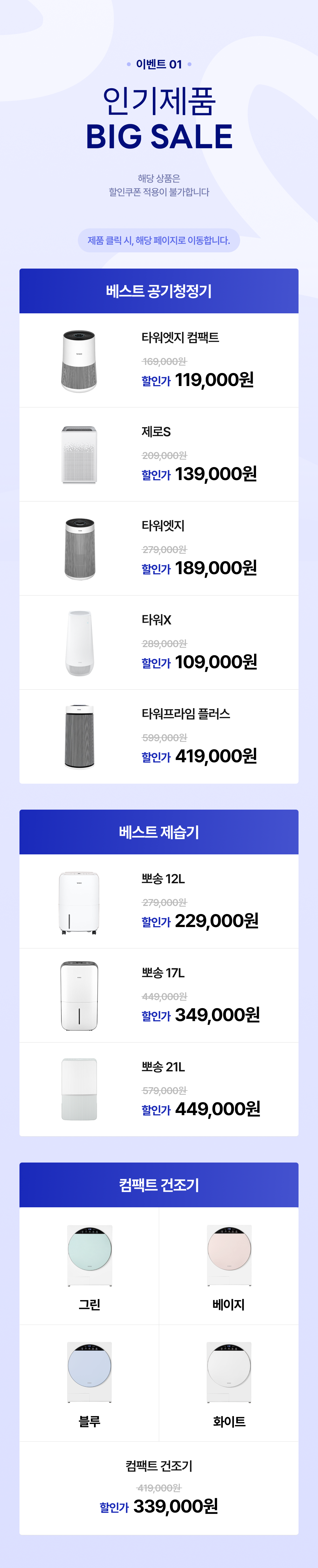Click the 베스트 공기청정기 section header
The image size is (318, 1568).
(x=159, y=291)
